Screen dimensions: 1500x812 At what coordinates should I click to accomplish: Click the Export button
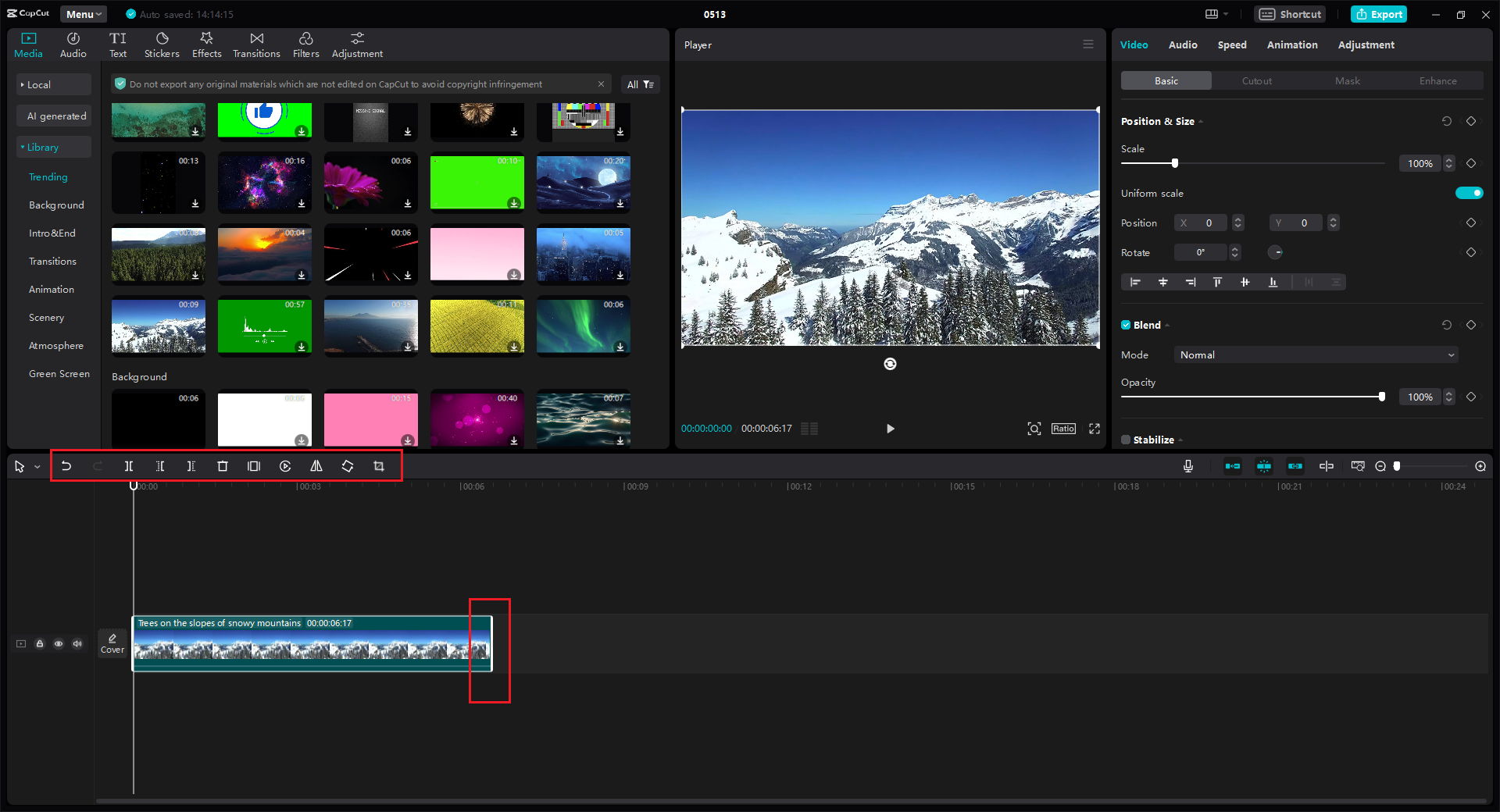[x=1378, y=14]
